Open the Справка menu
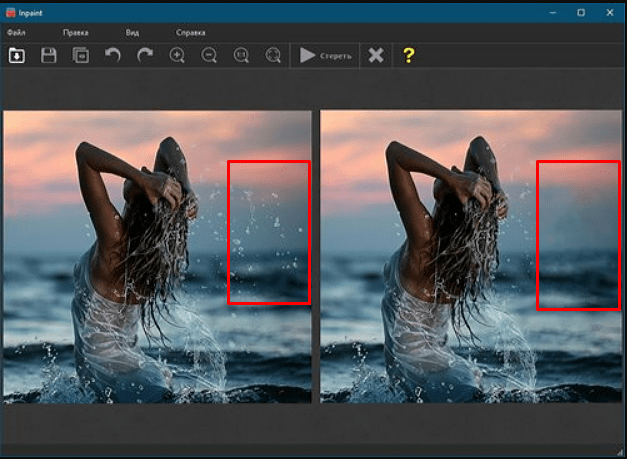This screenshot has height=459, width=627. tap(190, 33)
